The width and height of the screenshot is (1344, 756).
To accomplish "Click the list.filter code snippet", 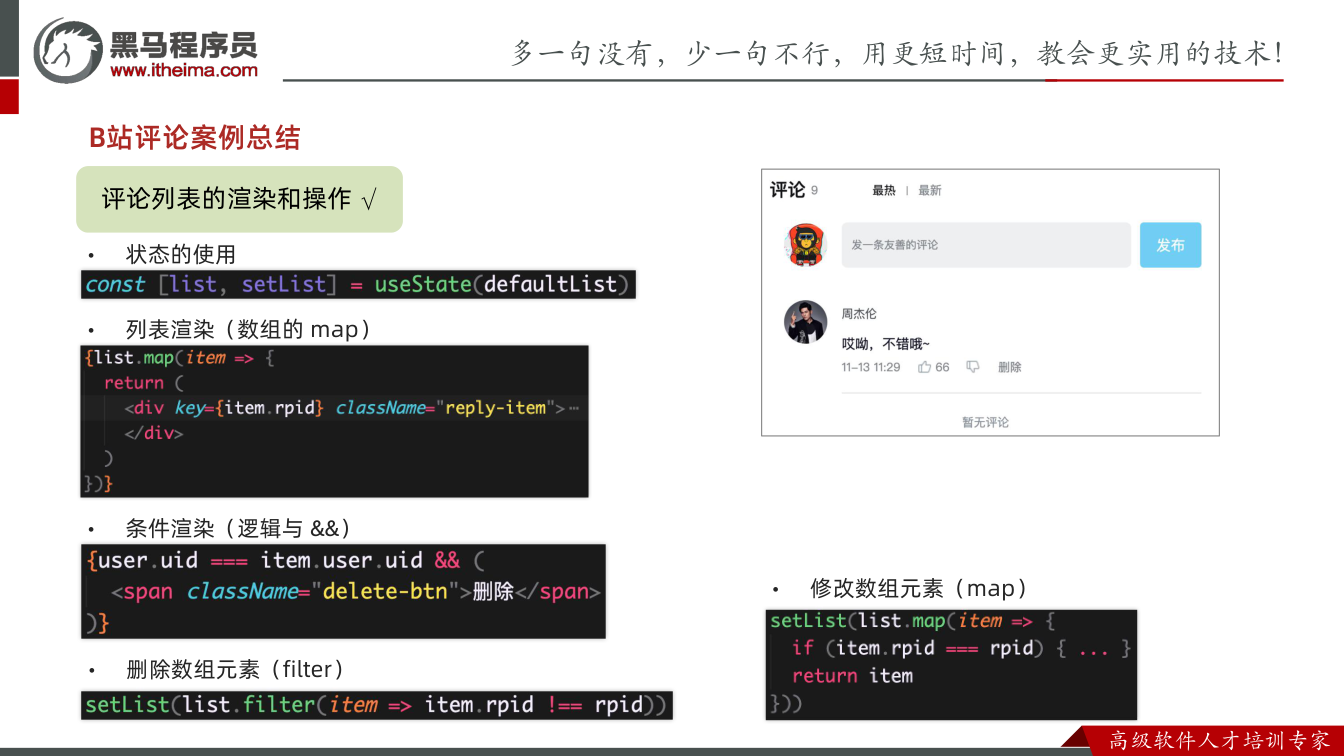I will [x=376, y=705].
